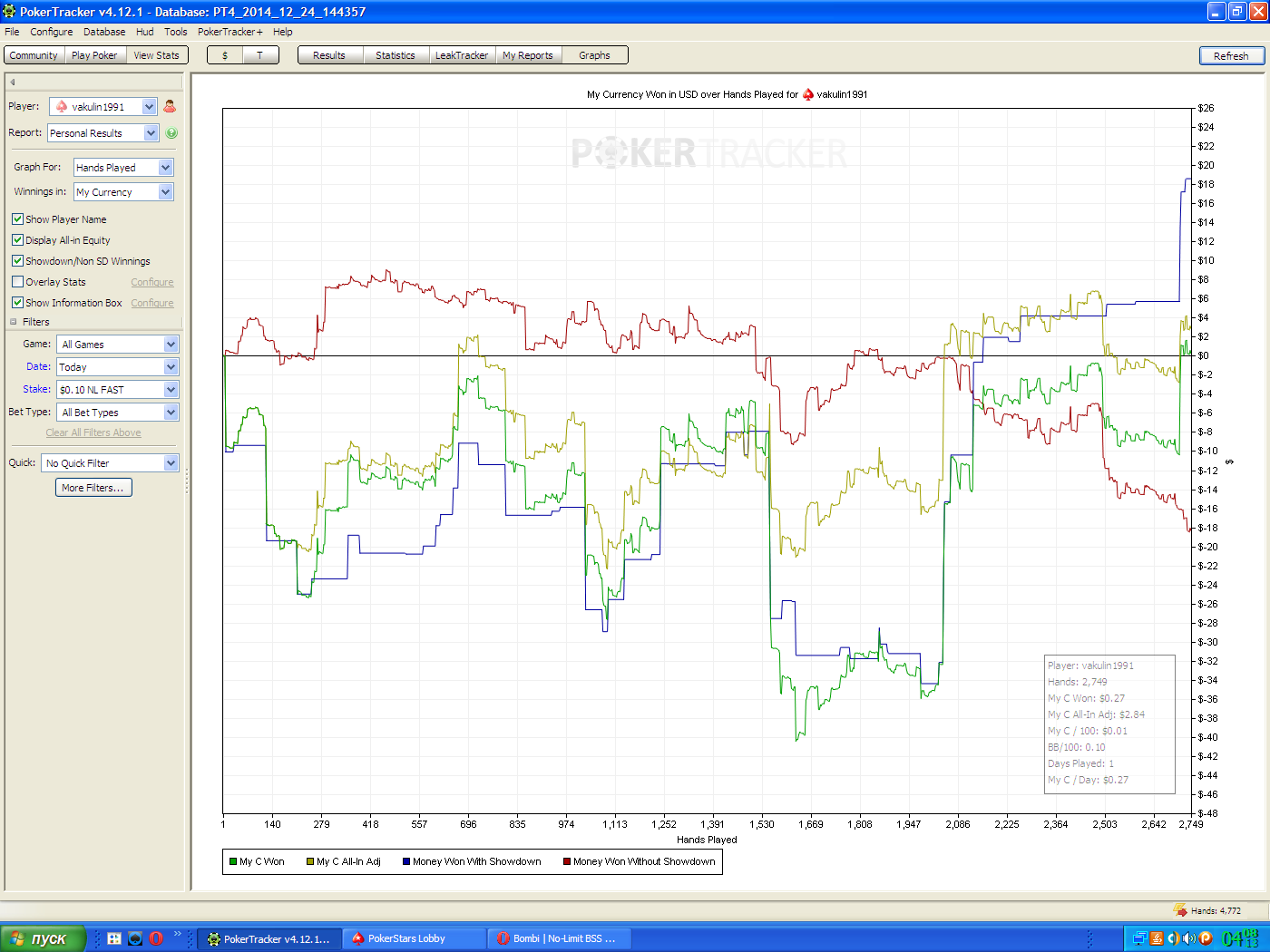Open the Database menu

tap(104, 32)
